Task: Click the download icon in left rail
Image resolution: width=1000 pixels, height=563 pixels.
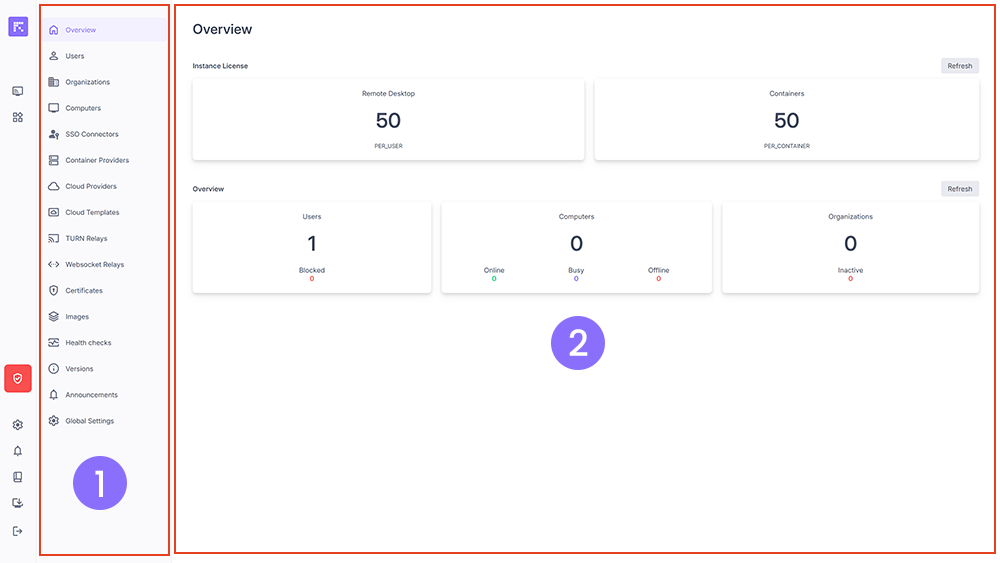Action: (x=18, y=503)
